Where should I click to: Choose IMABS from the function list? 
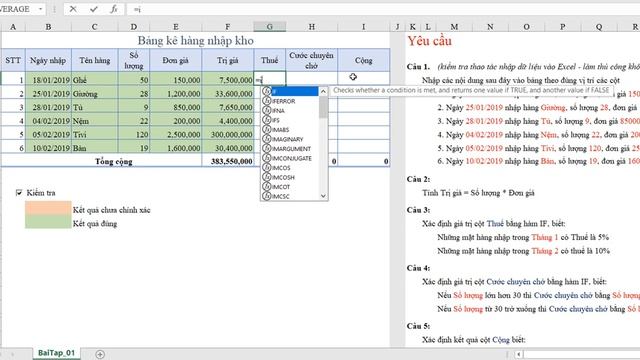(x=290, y=129)
